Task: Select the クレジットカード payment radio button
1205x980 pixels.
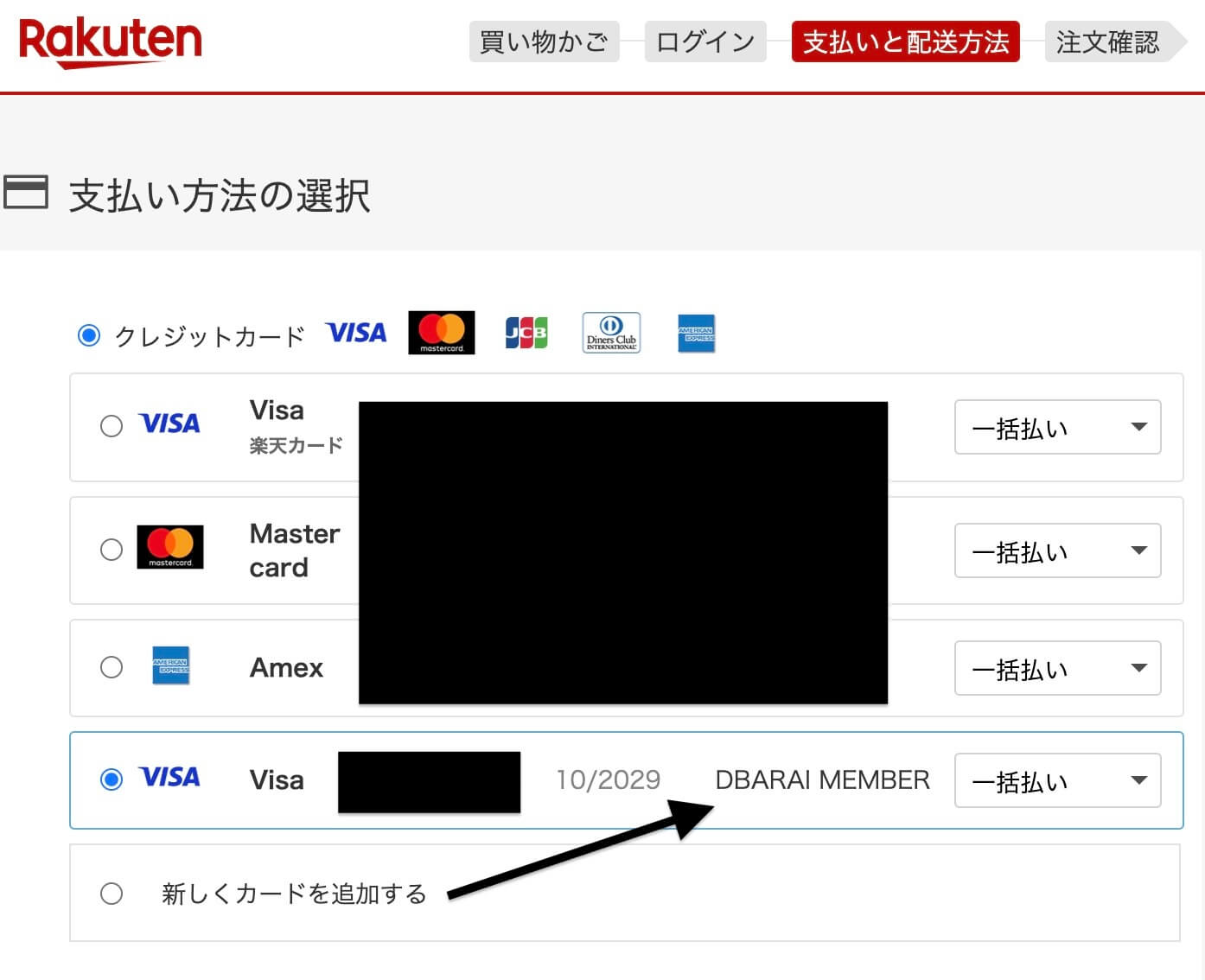Action: point(89,335)
